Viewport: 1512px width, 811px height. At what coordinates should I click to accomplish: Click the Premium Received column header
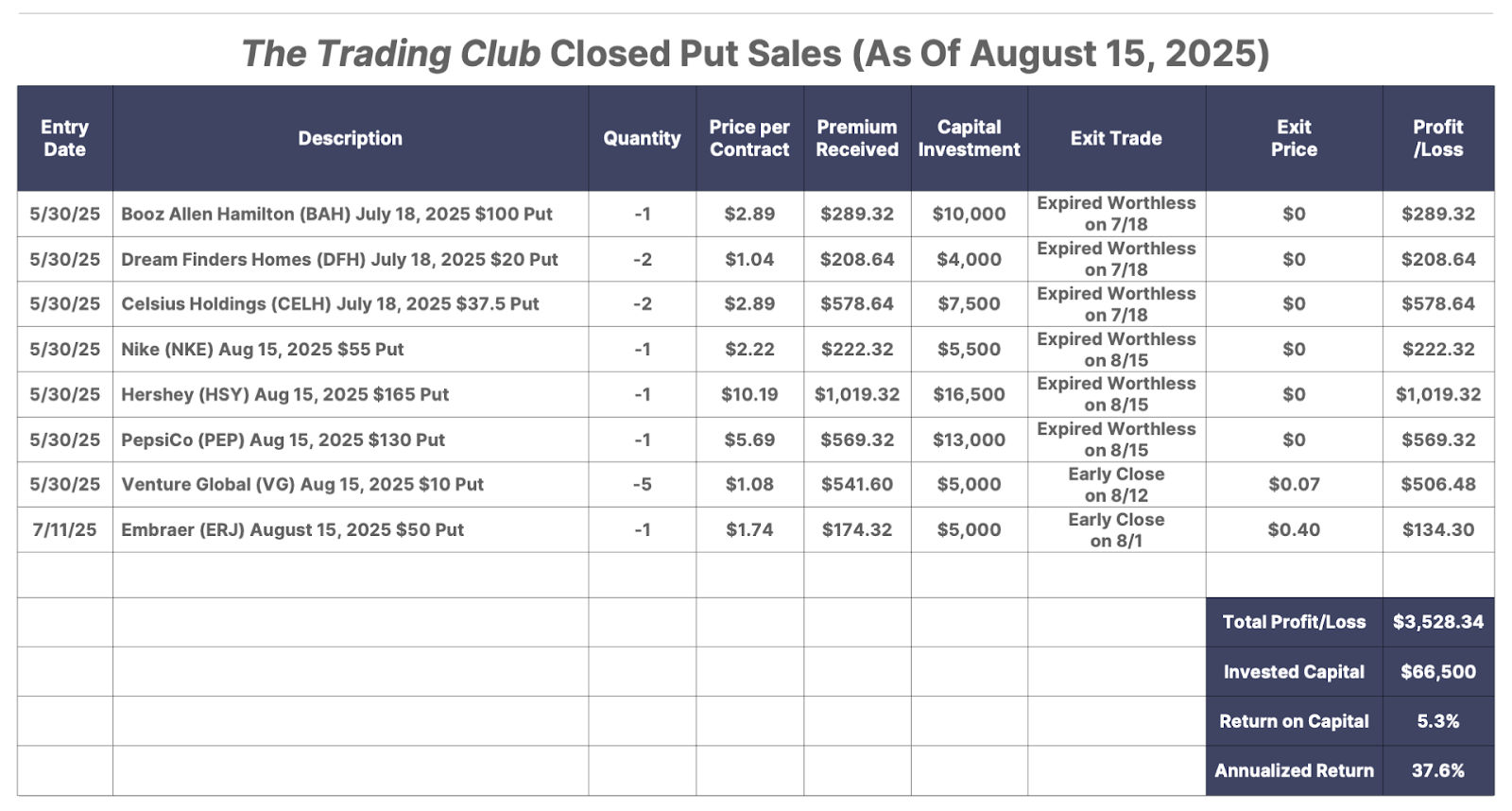(x=857, y=138)
